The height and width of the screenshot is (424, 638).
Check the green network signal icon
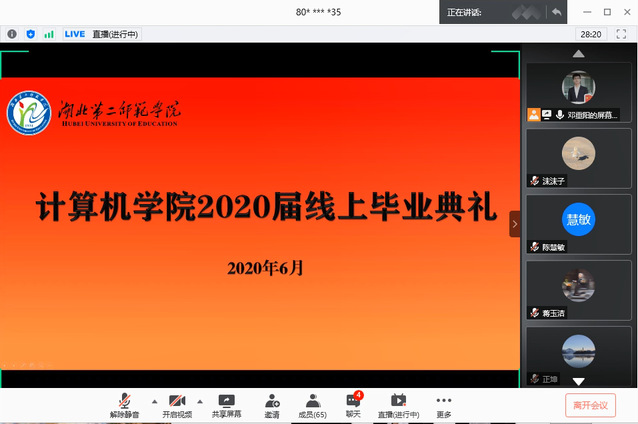click(48, 34)
